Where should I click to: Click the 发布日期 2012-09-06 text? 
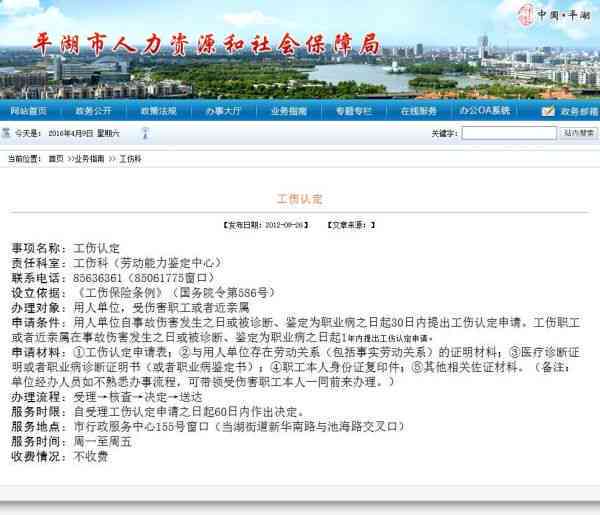(x=266, y=225)
